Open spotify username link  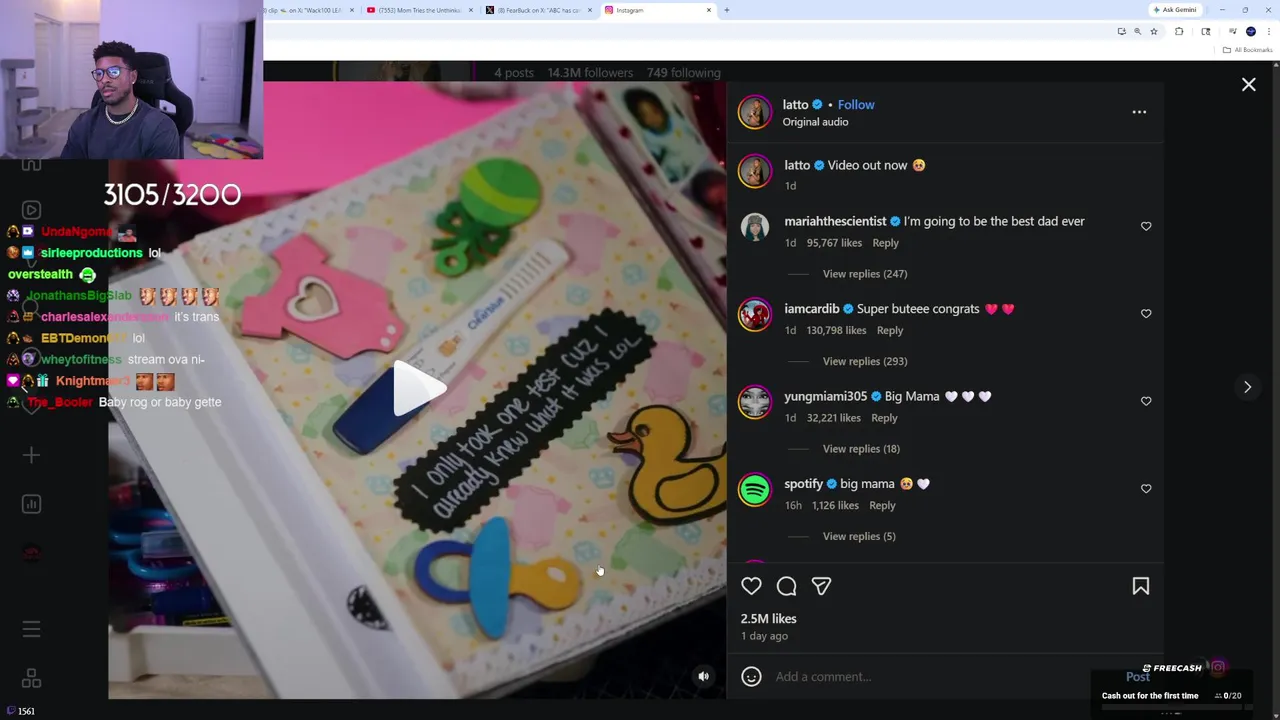point(803,484)
